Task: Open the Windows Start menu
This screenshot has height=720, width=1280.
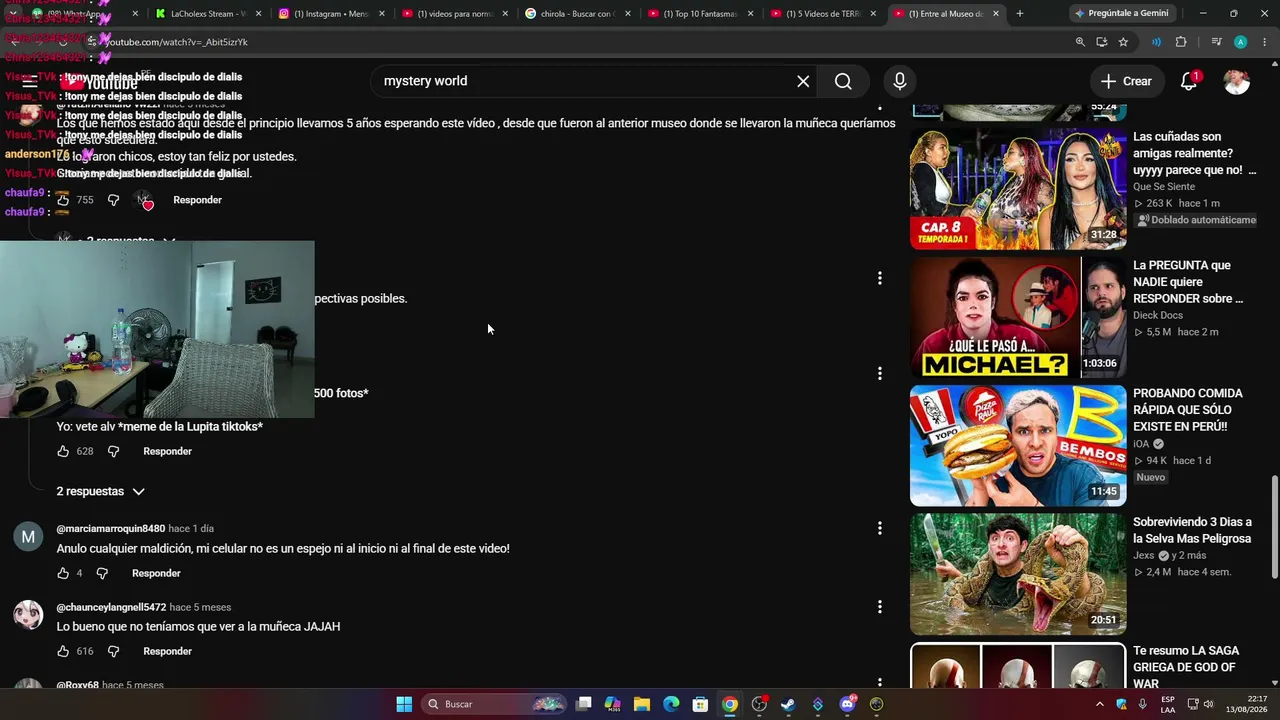Action: pyautogui.click(x=404, y=704)
